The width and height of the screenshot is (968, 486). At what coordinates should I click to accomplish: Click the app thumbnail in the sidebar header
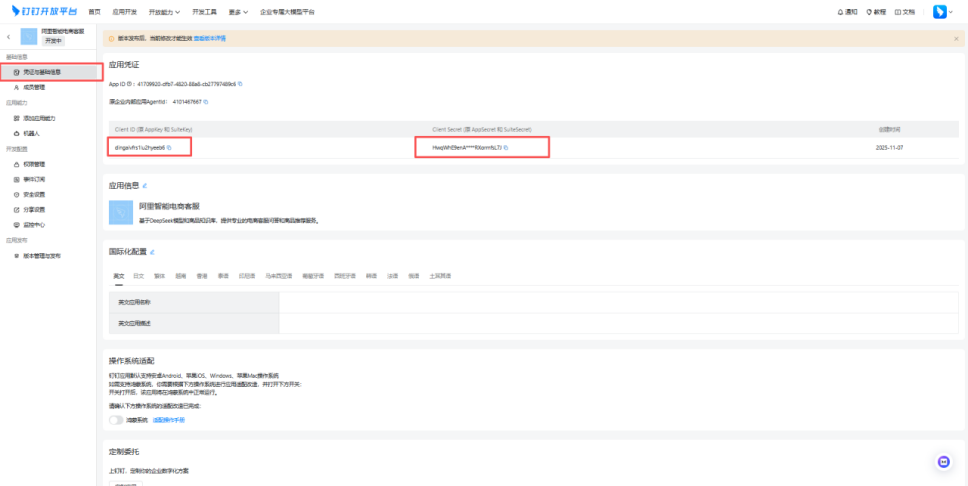click(29, 36)
